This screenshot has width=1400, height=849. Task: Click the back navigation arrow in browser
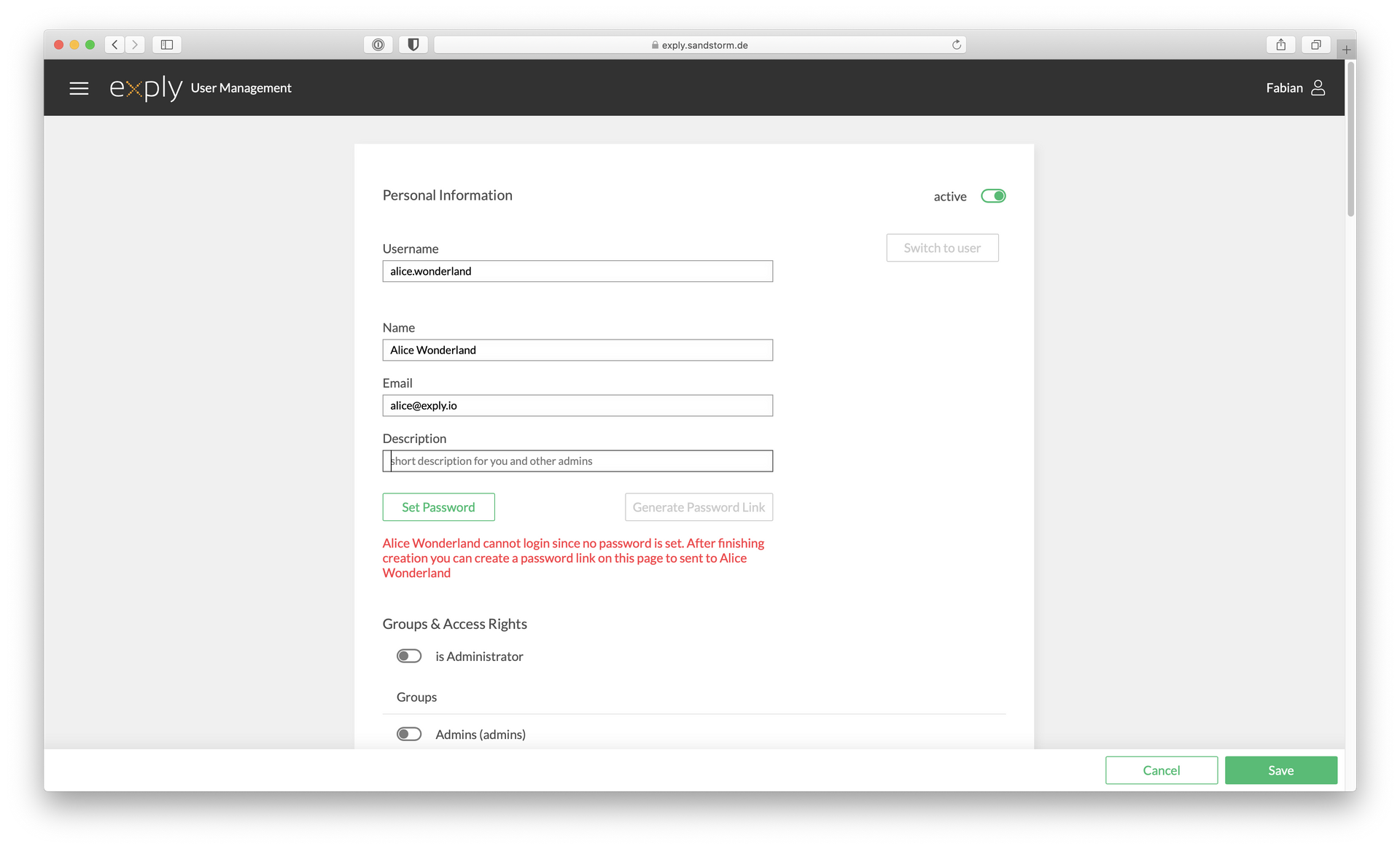coord(115,44)
